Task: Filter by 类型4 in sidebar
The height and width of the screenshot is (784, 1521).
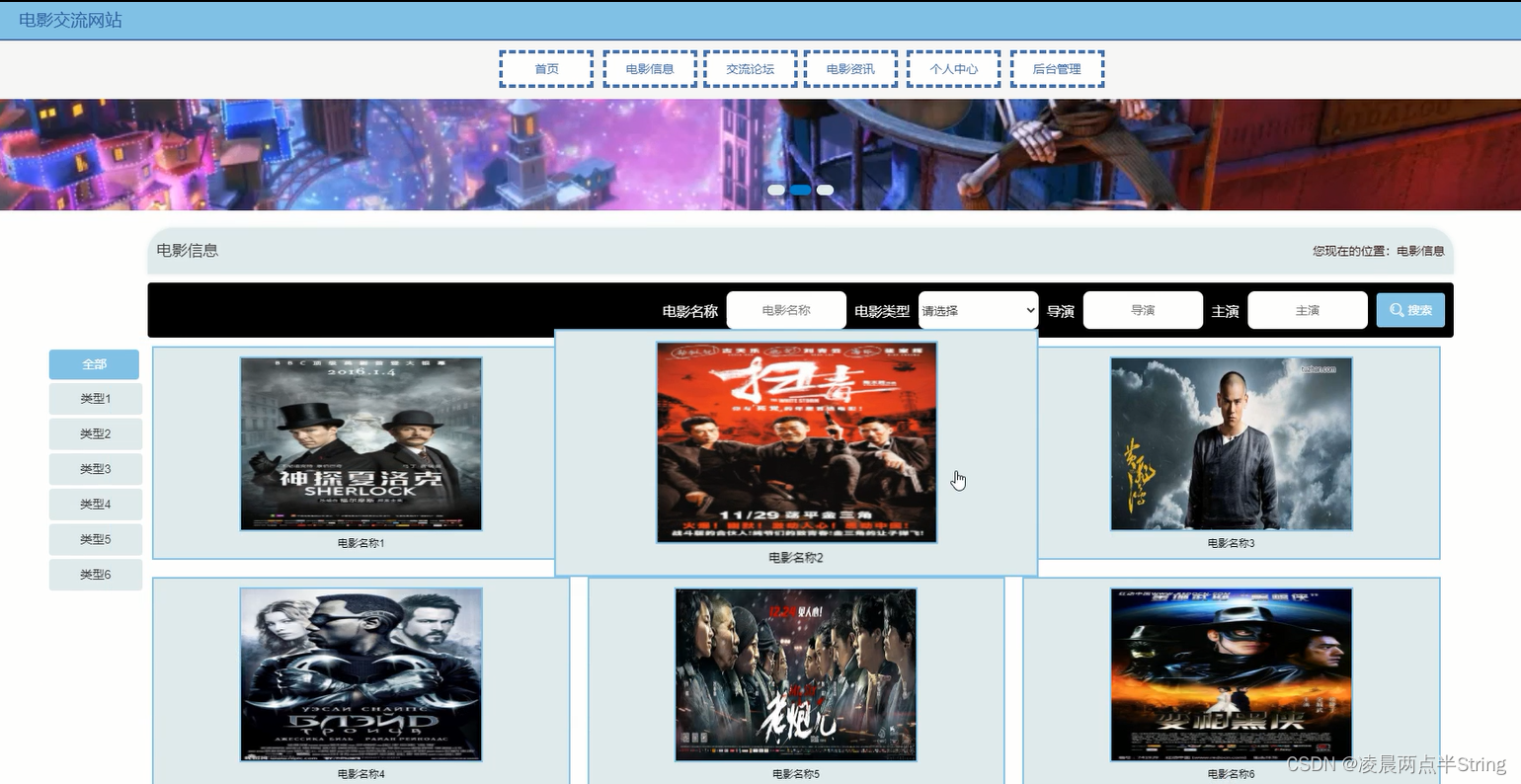Action: (x=96, y=505)
